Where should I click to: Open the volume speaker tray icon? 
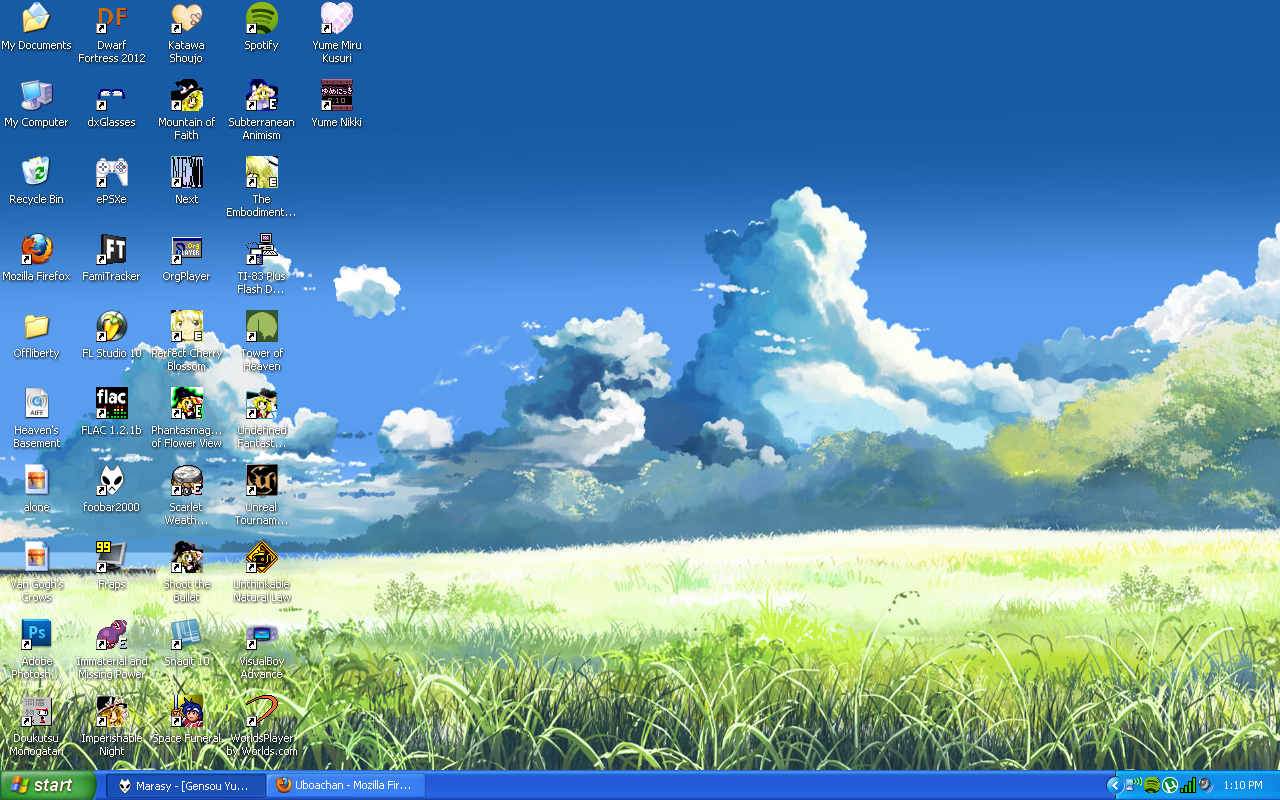coord(1206,785)
